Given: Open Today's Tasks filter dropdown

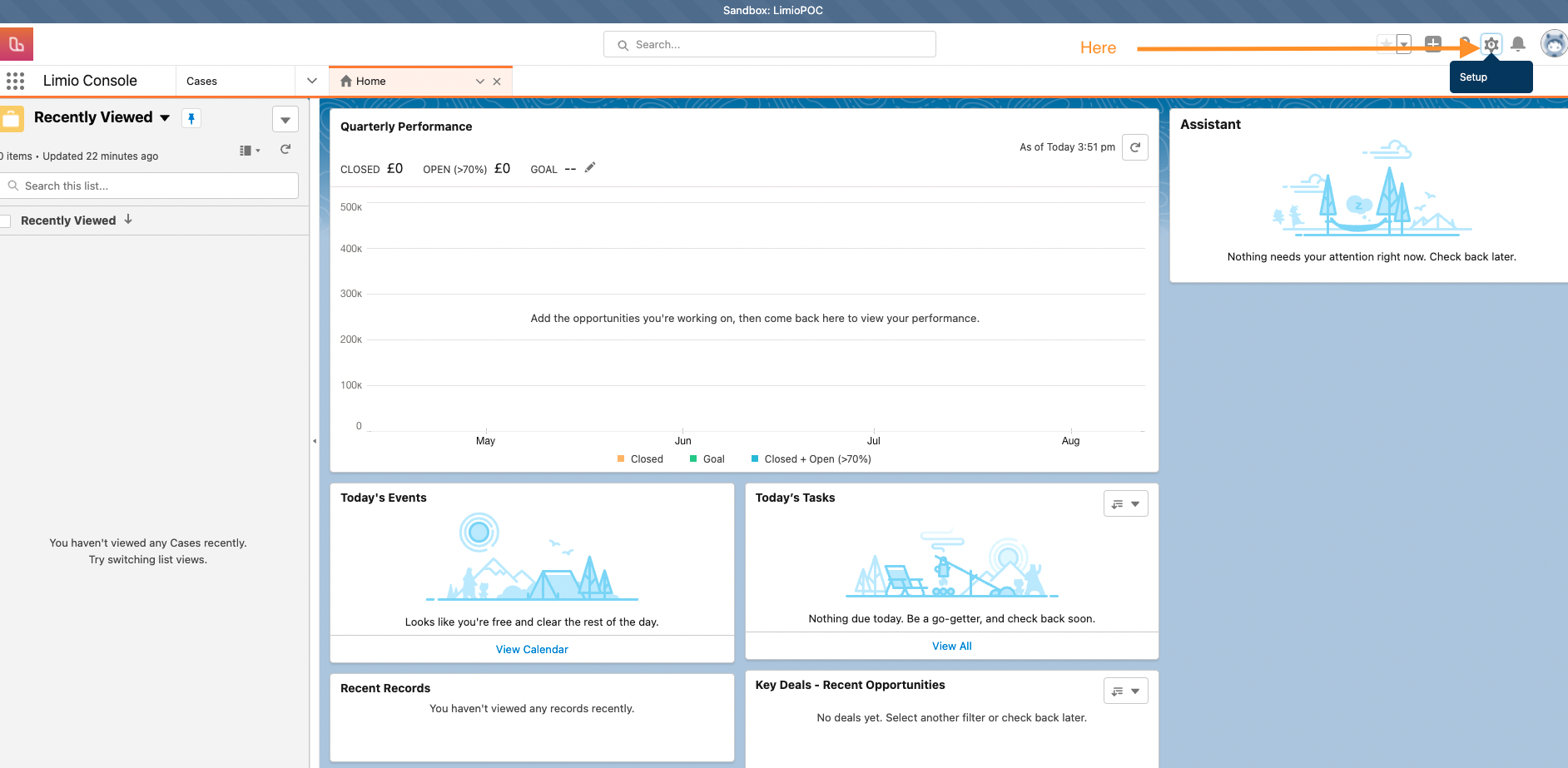Looking at the screenshot, I should point(1126,503).
